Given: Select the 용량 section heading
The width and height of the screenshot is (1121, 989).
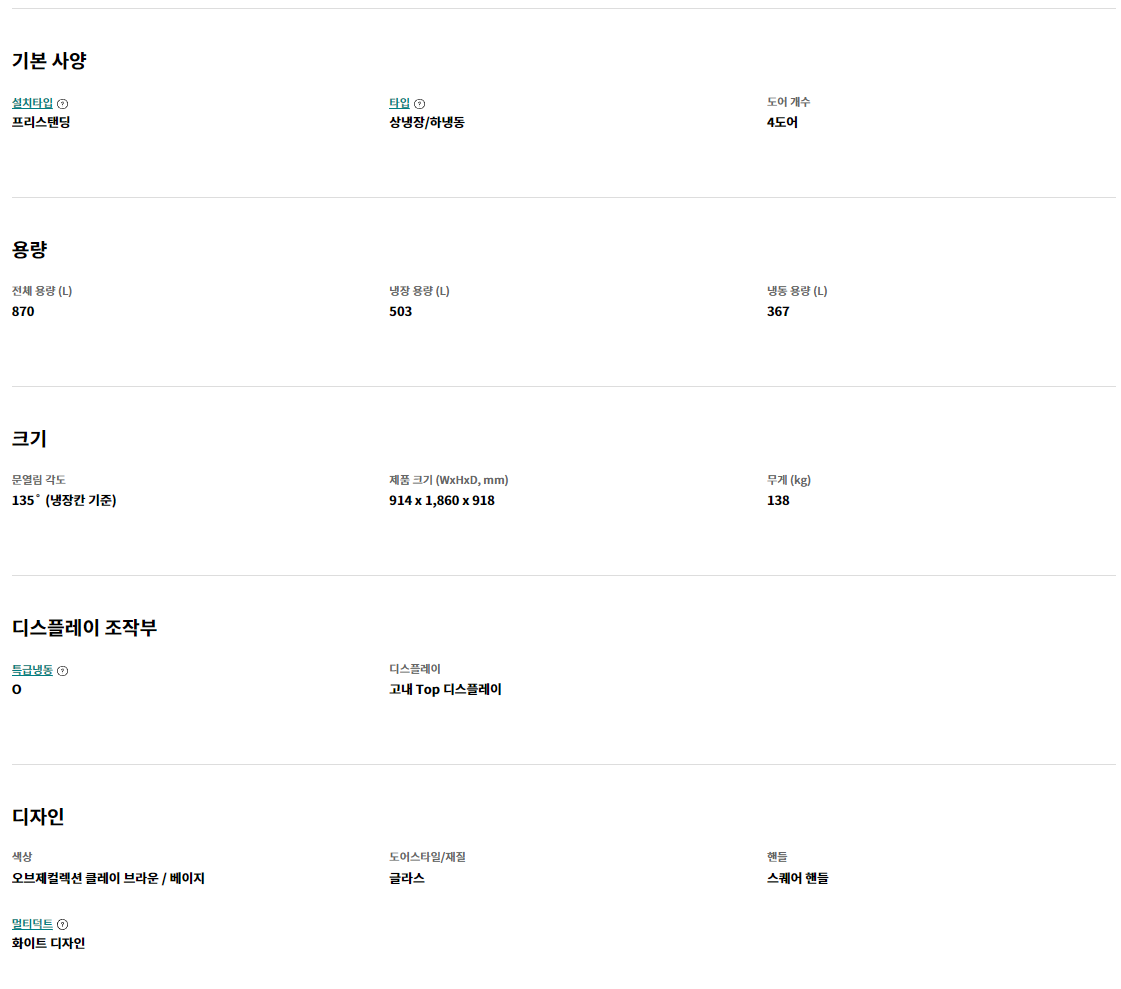Looking at the screenshot, I should point(30,250).
